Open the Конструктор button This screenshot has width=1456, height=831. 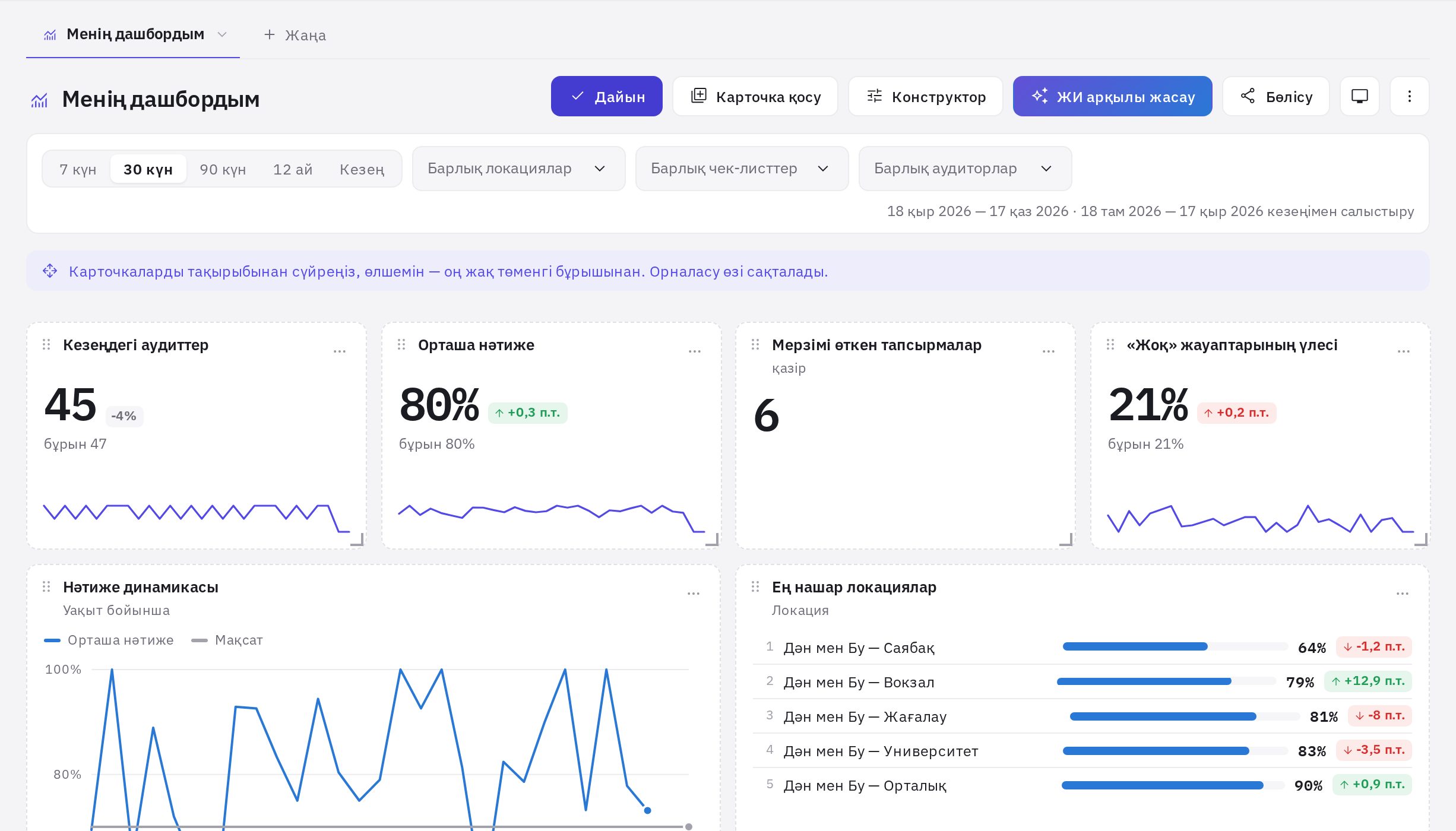(926, 96)
